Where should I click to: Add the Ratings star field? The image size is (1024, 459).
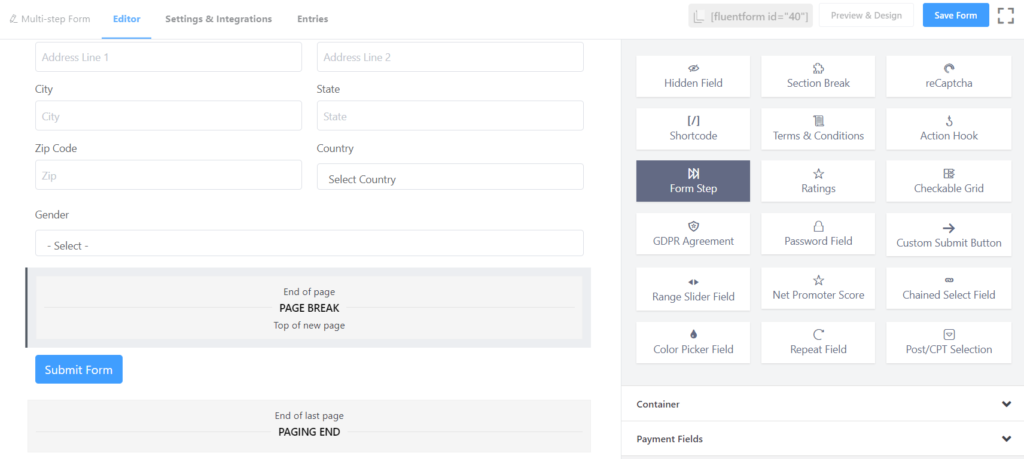[818, 181]
